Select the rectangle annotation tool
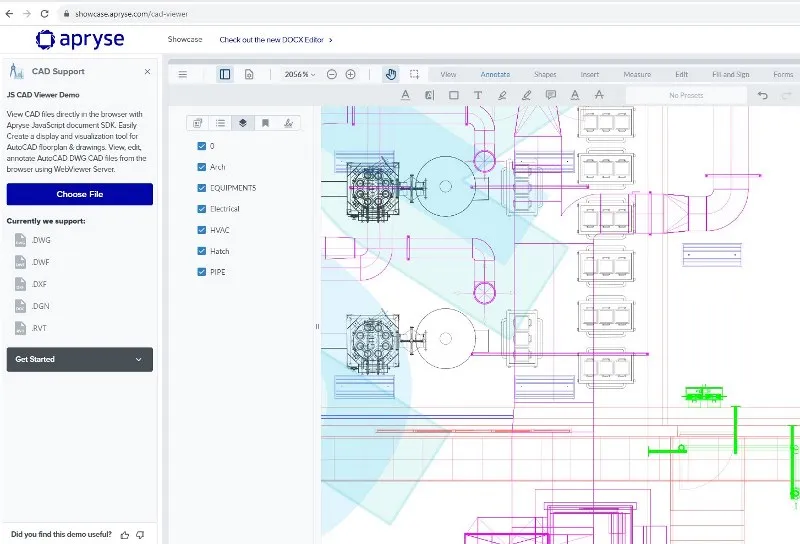This screenshot has height=544, width=800. tap(453, 95)
